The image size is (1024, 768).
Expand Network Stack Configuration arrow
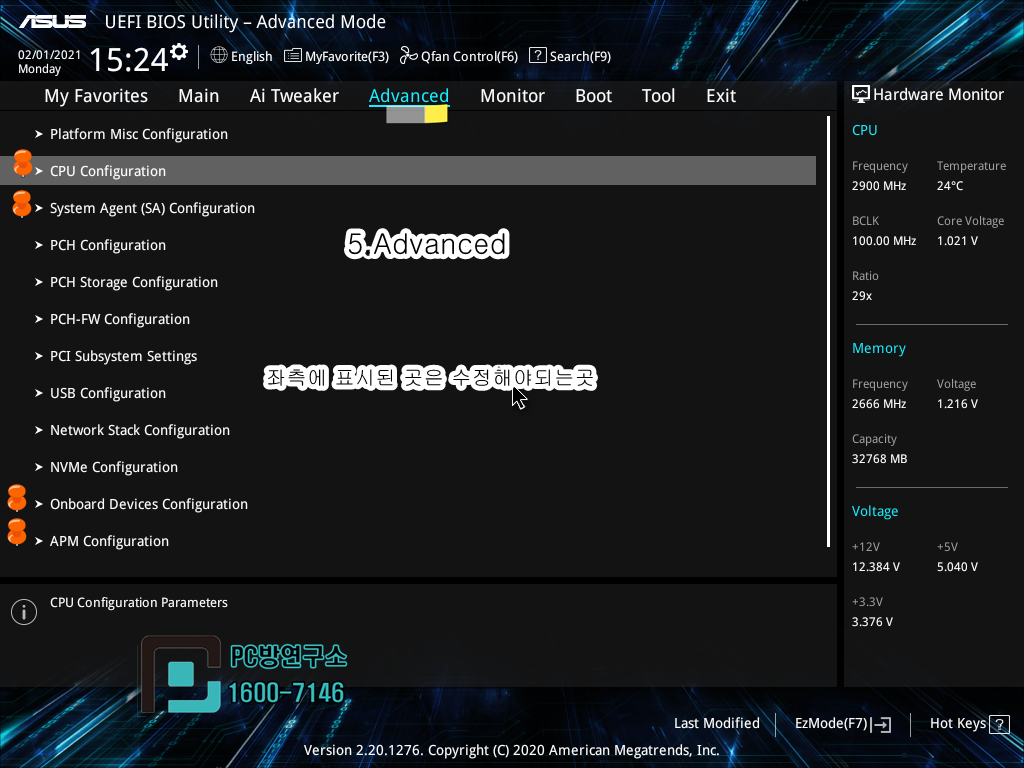39,430
